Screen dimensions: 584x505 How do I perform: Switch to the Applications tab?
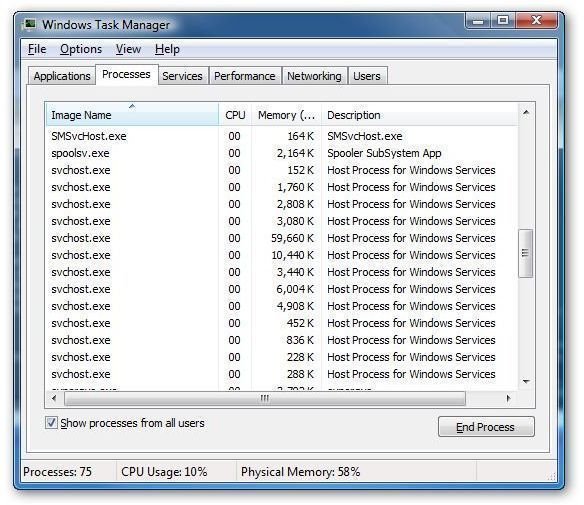point(62,76)
